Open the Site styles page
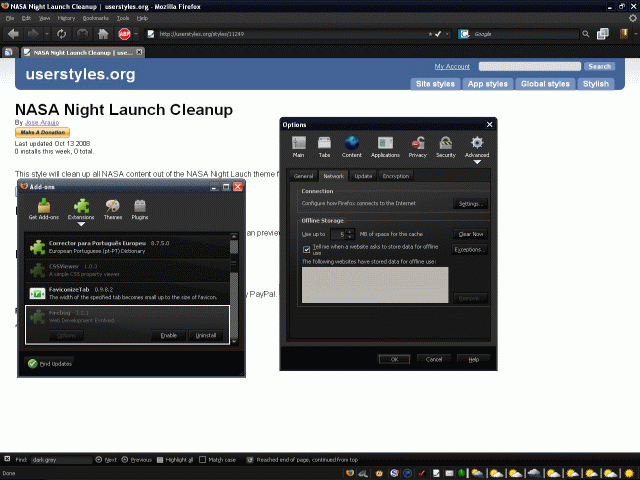Viewport: 640px width, 480px height. [x=435, y=84]
